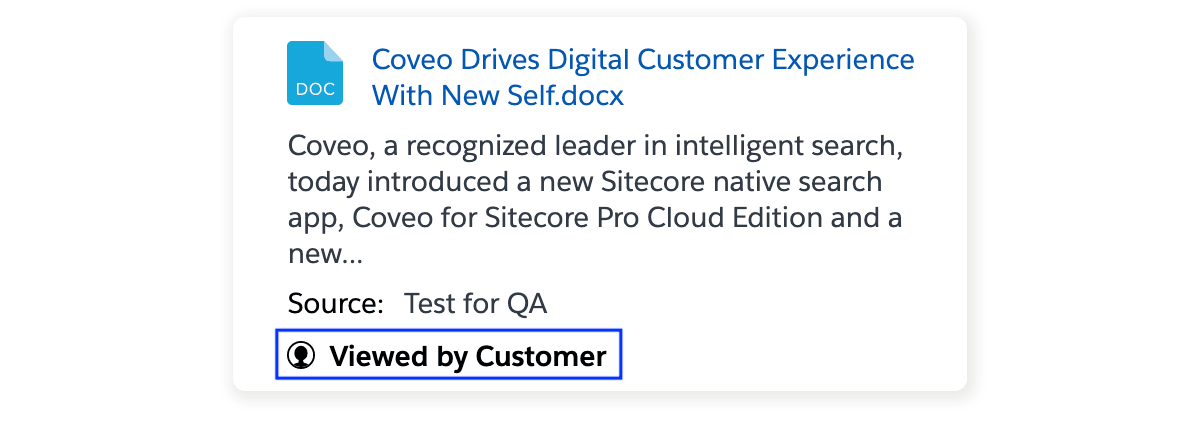Click the 'Test for QA' source value
The image size is (1200, 431).
tap(476, 304)
